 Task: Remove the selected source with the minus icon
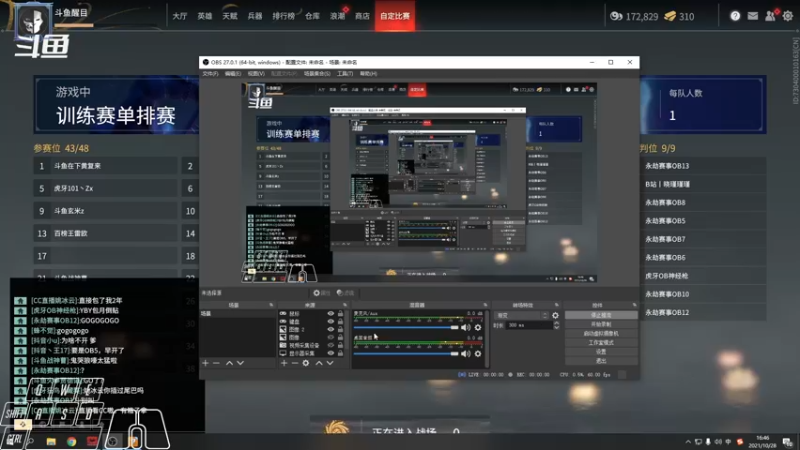(x=295, y=363)
